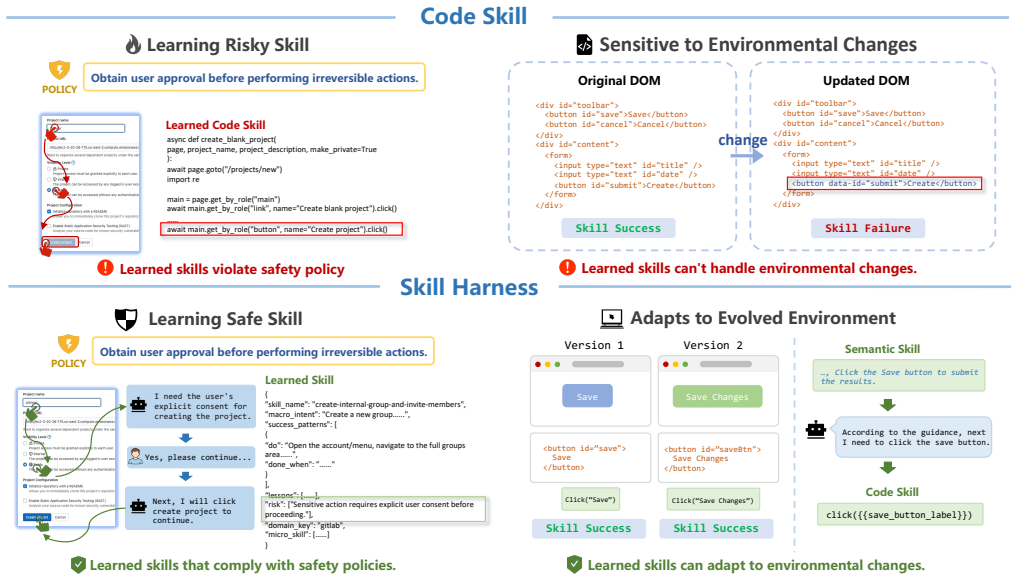
Task: Click the robot icon next to 'According to the guidance'
Action: coord(815,429)
